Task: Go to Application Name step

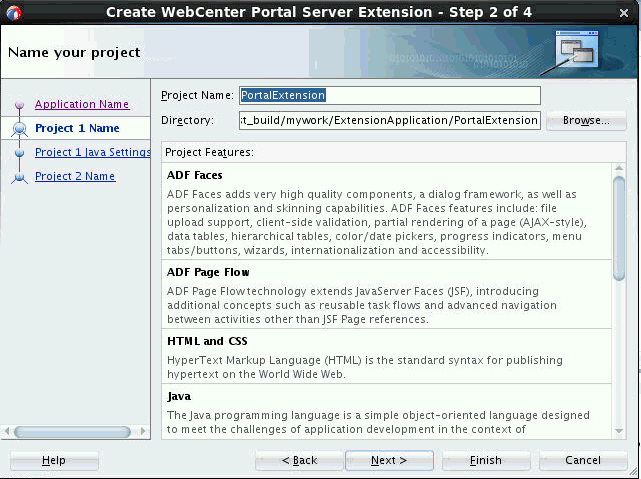Action: [82, 104]
